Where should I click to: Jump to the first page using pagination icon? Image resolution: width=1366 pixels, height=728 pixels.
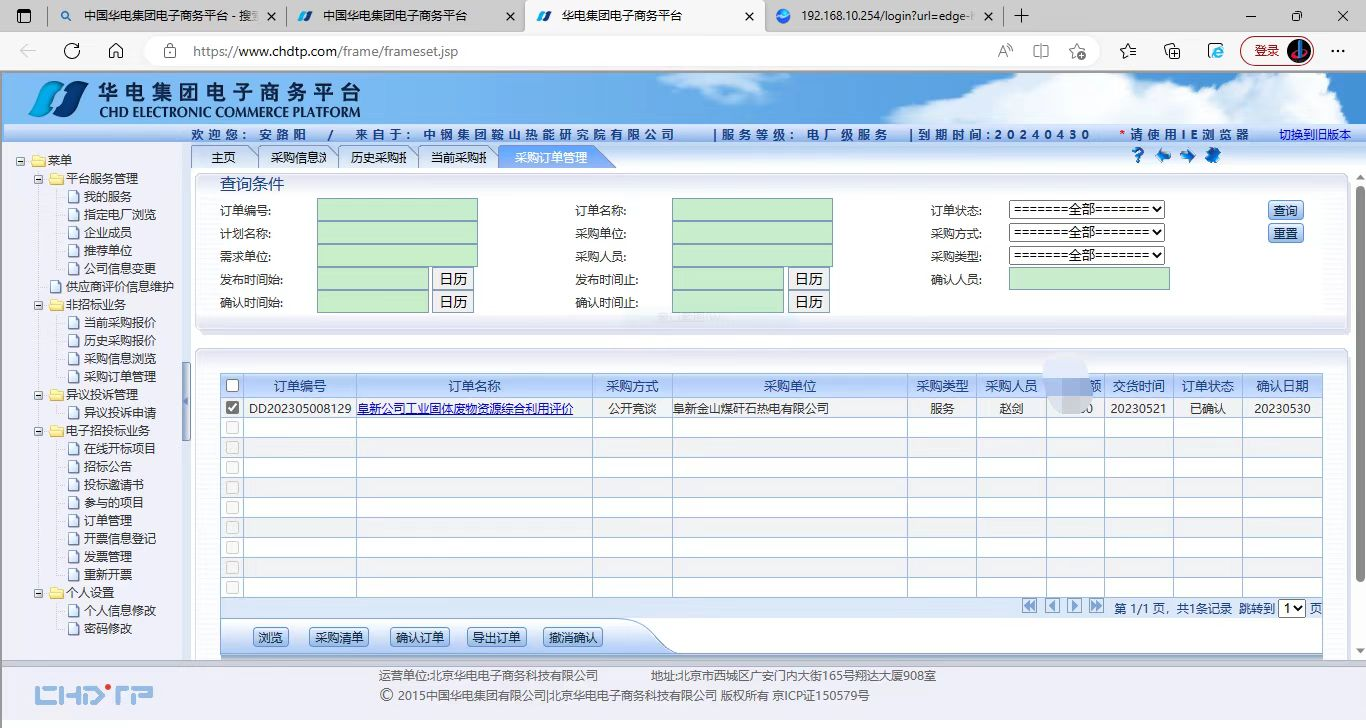click(x=1029, y=605)
